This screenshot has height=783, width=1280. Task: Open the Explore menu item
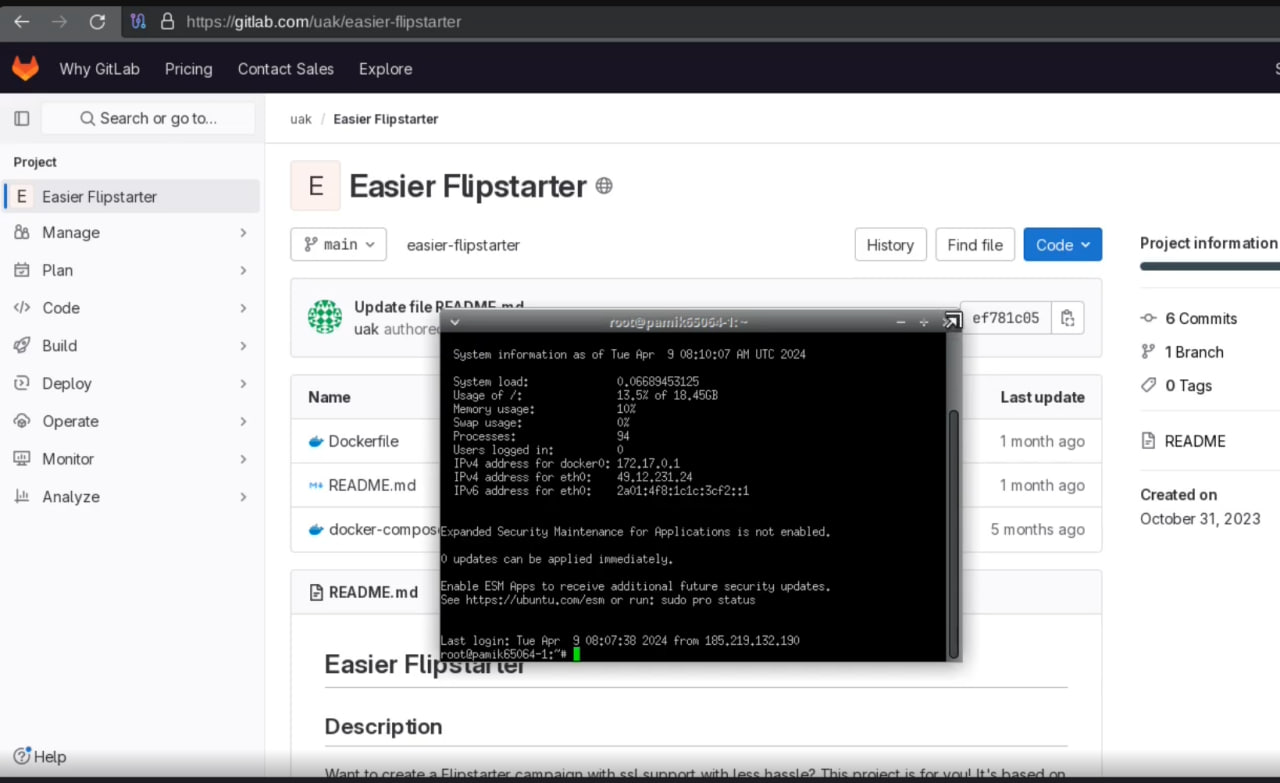click(386, 69)
